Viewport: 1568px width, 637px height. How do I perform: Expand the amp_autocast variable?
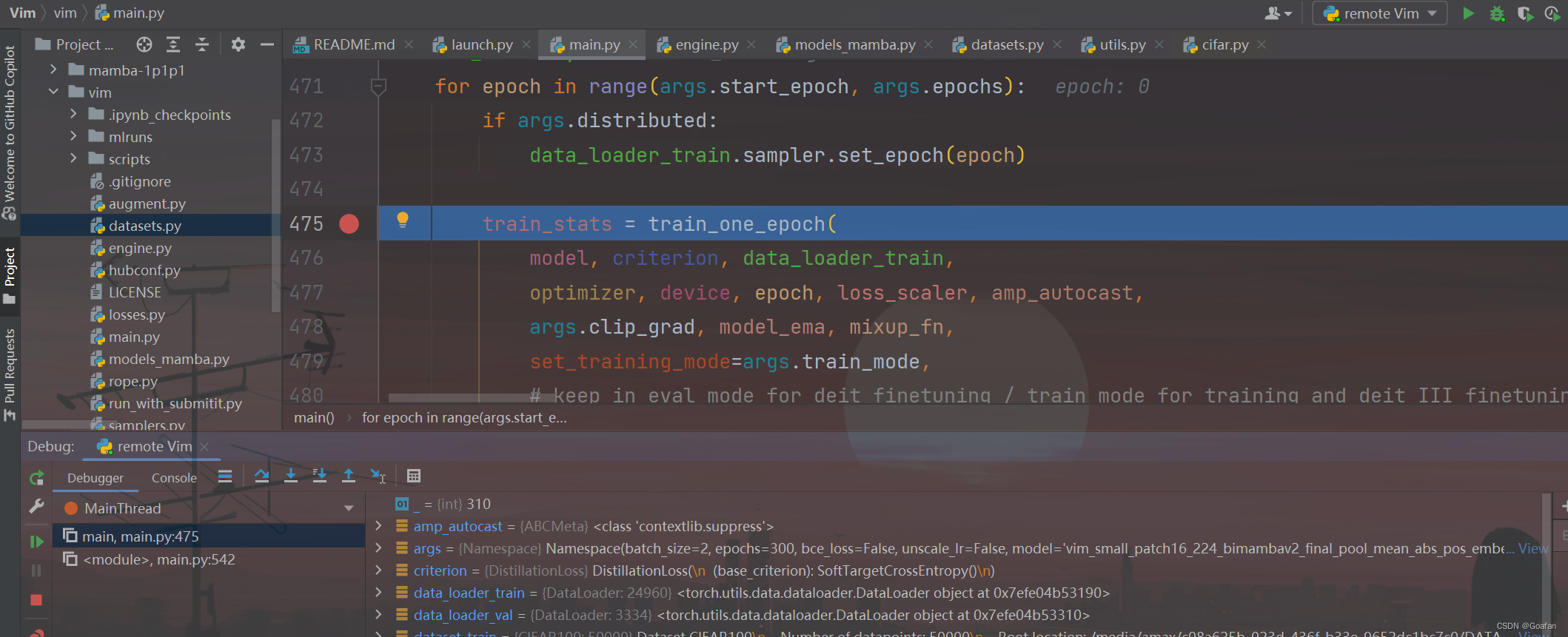coord(378,526)
